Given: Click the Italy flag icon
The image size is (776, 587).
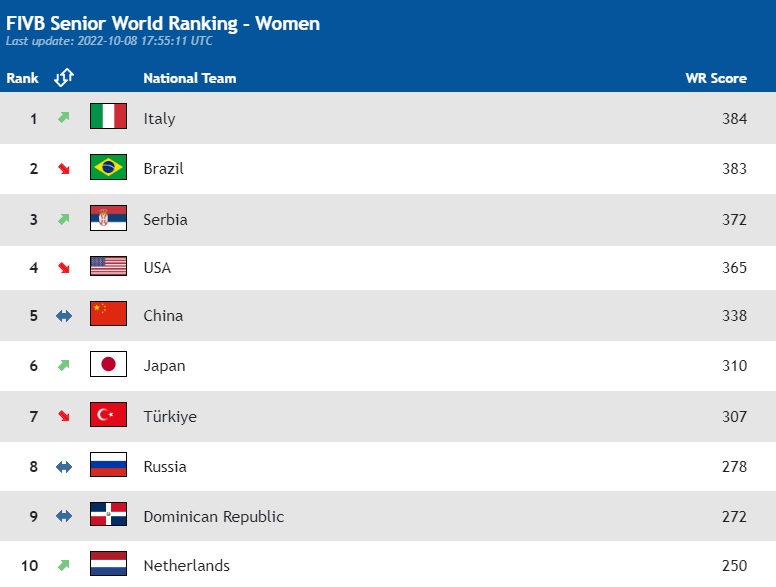Looking at the screenshot, I should [x=108, y=117].
